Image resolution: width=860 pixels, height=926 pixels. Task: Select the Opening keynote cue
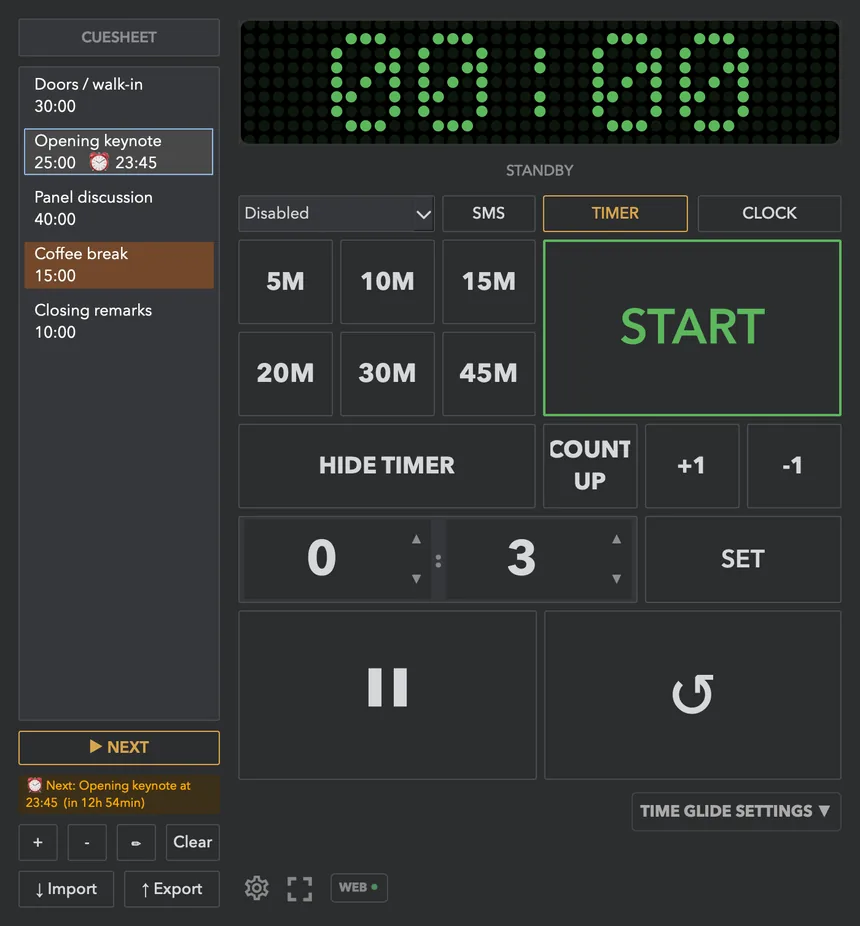pyautogui.click(x=119, y=151)
